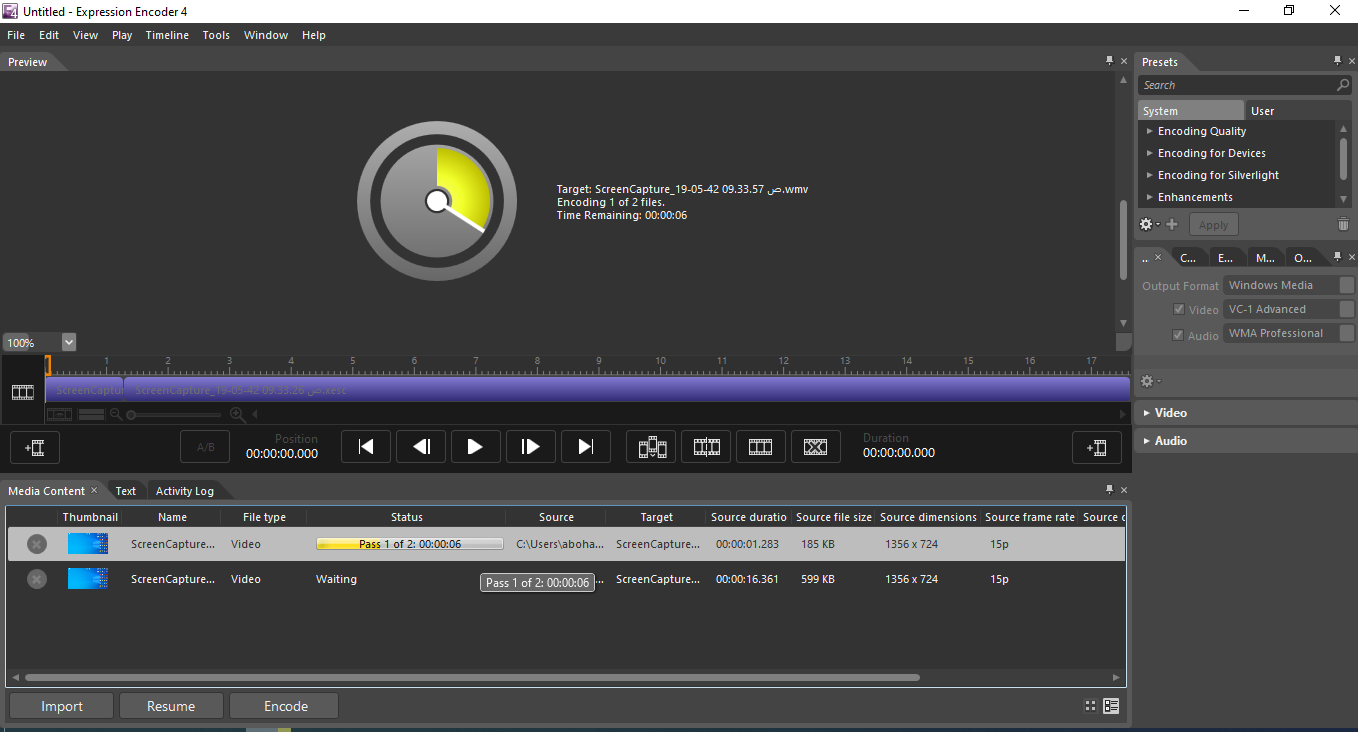Click the three-frame filmstrip edit icon
Image resolution: width=1358 pixels, height=732 pixels.
click(x=761, y=447)
